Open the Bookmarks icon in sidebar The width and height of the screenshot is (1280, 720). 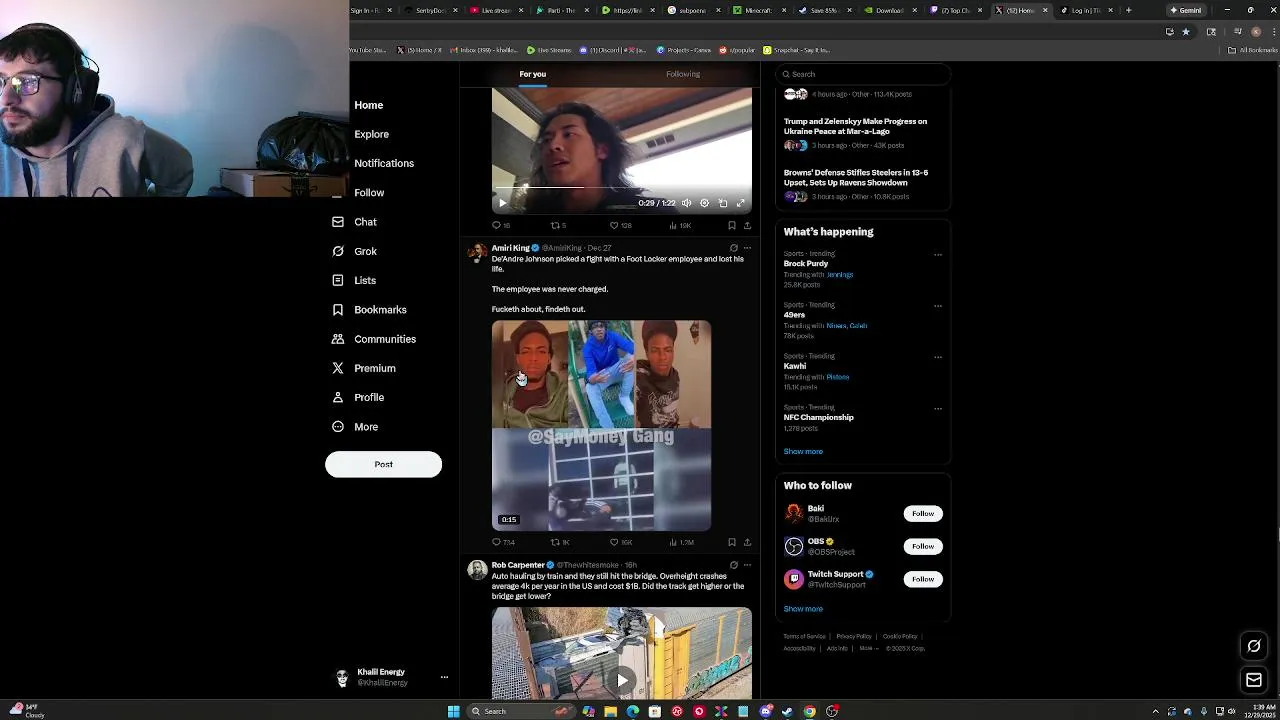point(338,309)
